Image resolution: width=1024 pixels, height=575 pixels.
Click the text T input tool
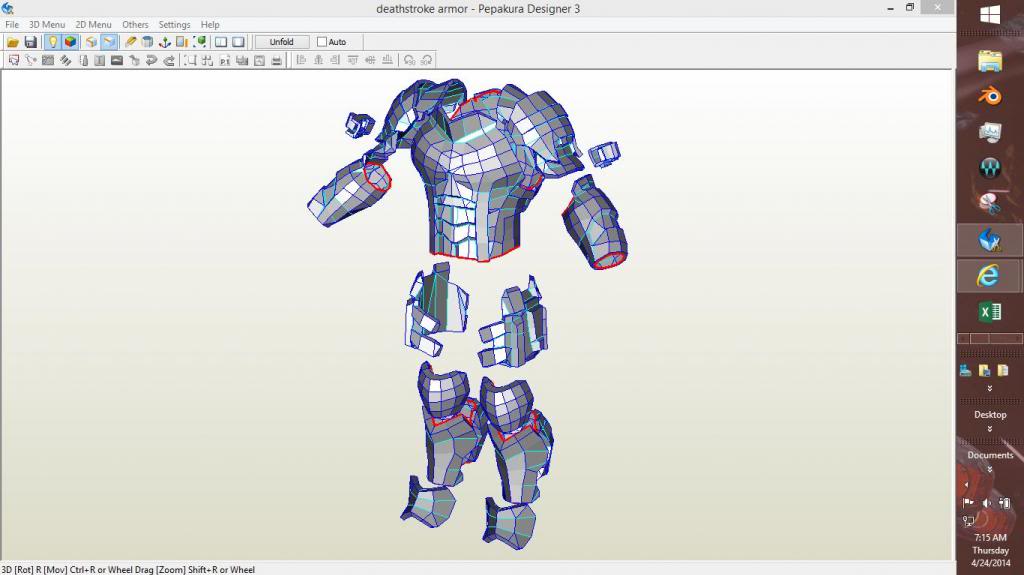pos(99,60)
